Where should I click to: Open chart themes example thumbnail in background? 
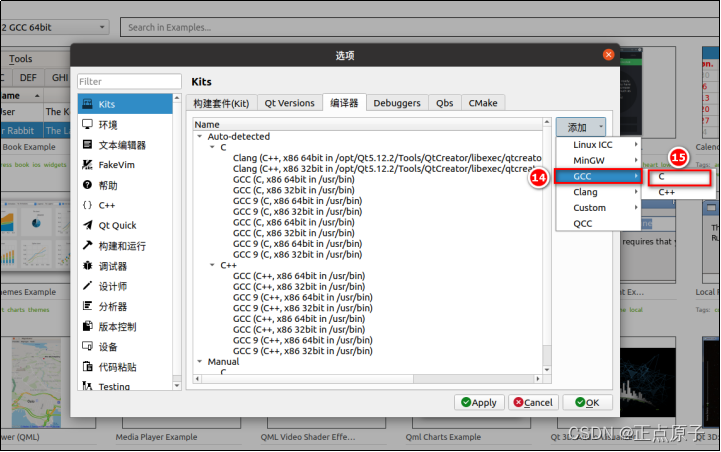tap(35, 235)
